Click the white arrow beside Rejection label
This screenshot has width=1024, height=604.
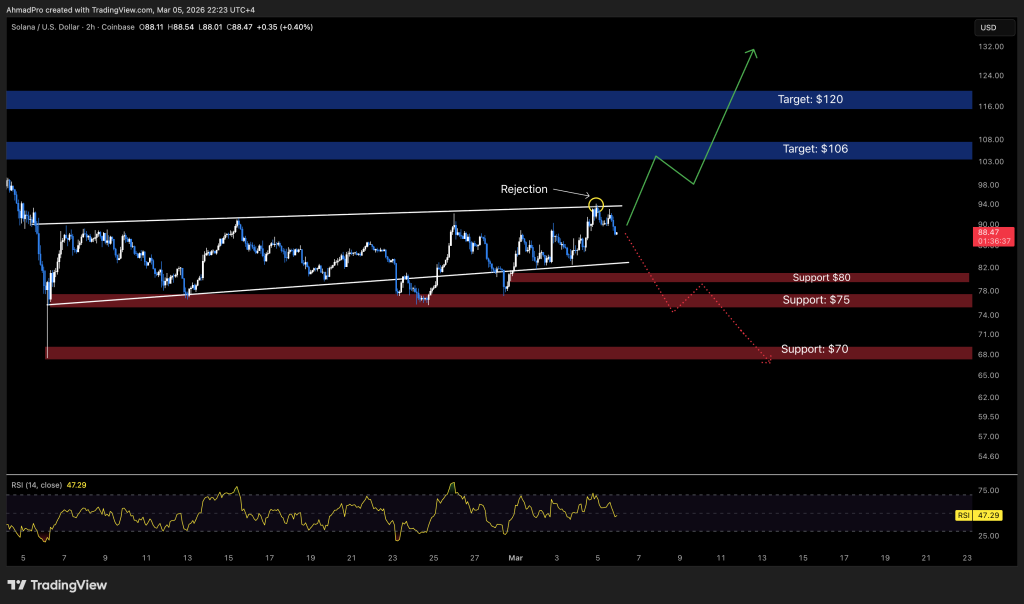coord(570,193)
